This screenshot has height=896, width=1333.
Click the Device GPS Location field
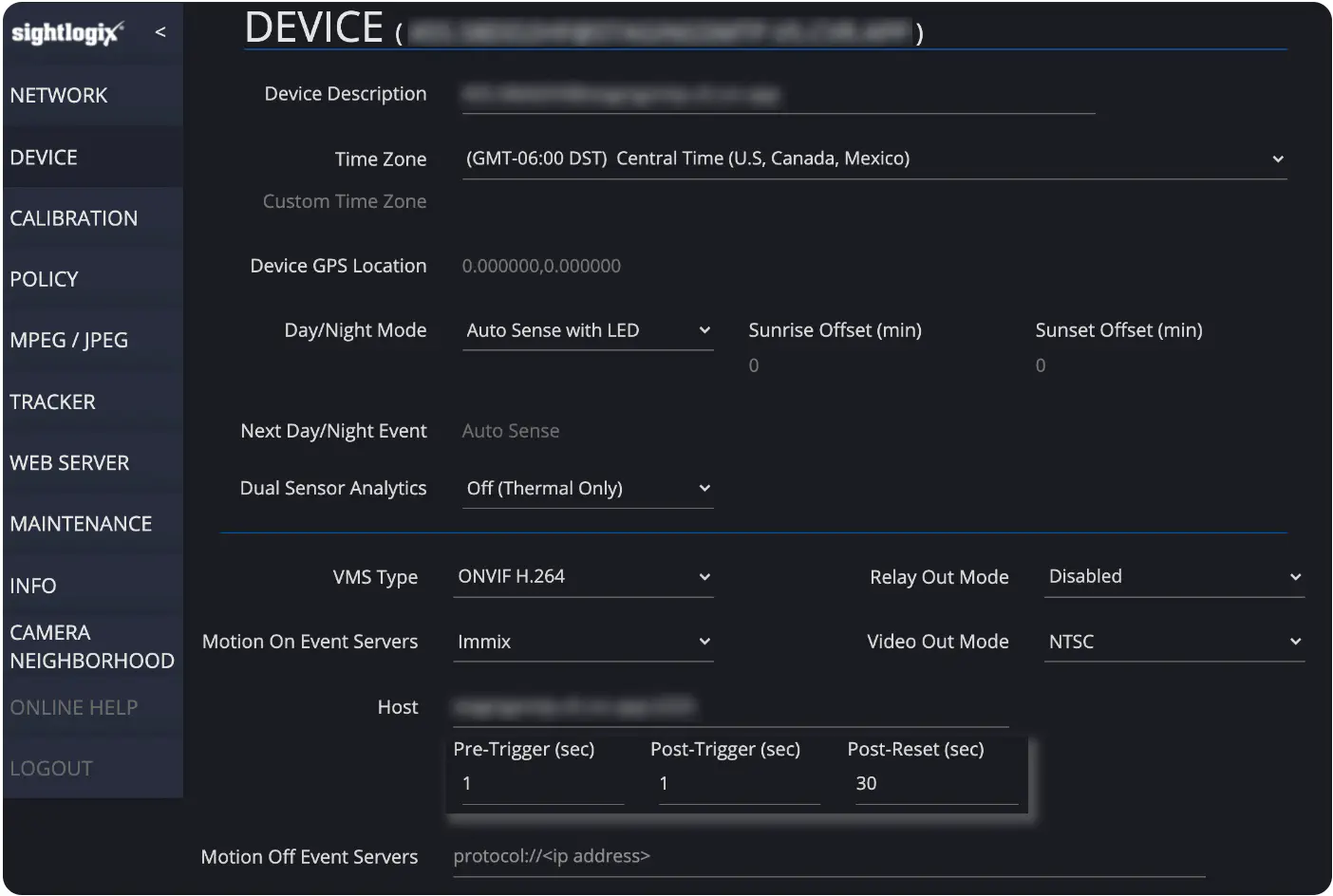pos(541,267)
